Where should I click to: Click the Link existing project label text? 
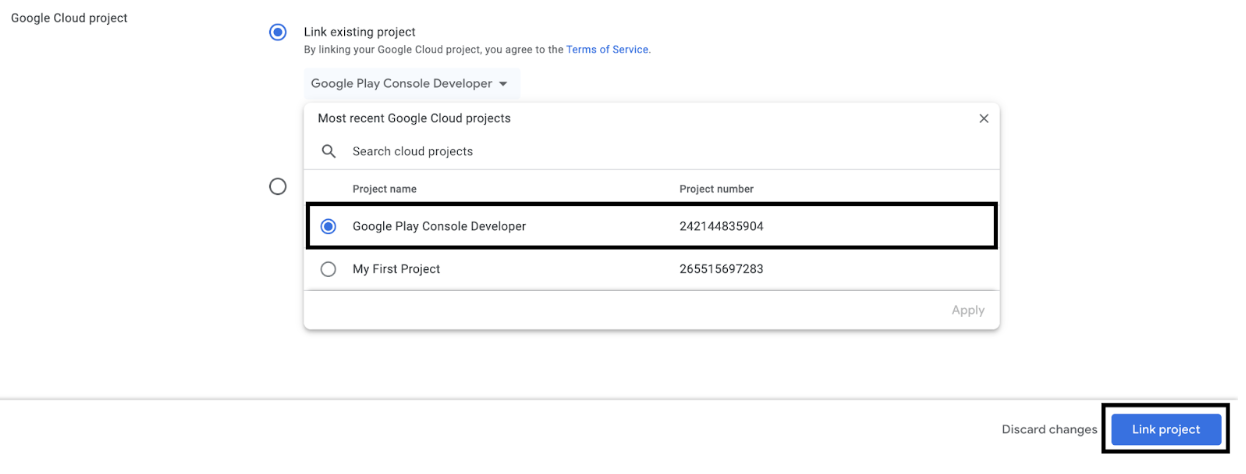coord(359,32)
